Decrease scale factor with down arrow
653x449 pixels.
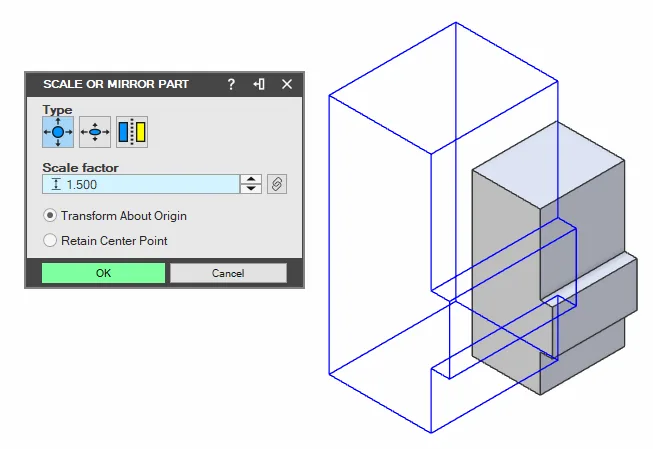click(x=251, y=189)
